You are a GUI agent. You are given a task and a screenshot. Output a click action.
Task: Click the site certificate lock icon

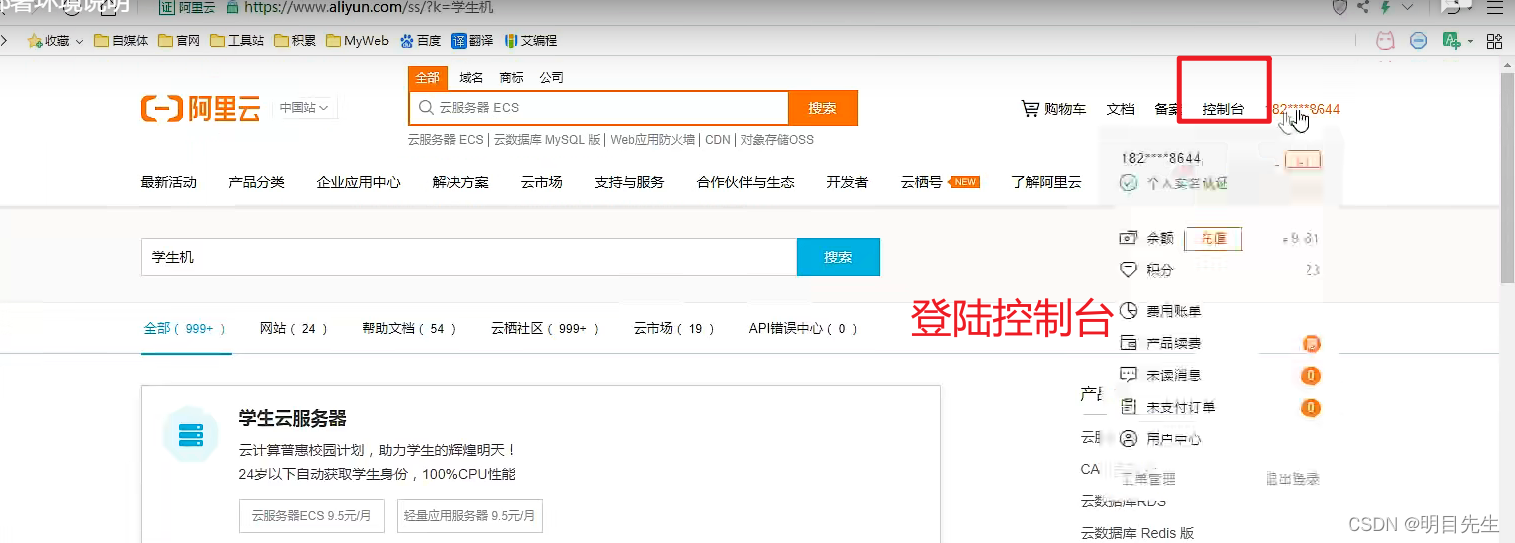233,7
